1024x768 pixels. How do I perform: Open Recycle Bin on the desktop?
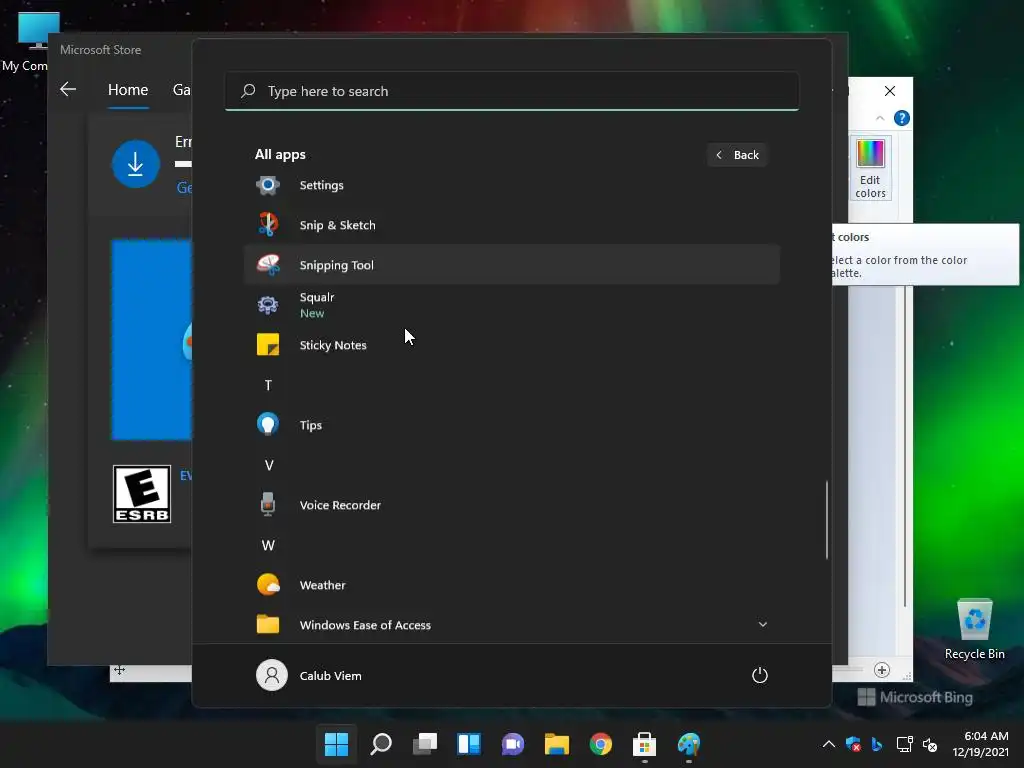coord(974,628)
